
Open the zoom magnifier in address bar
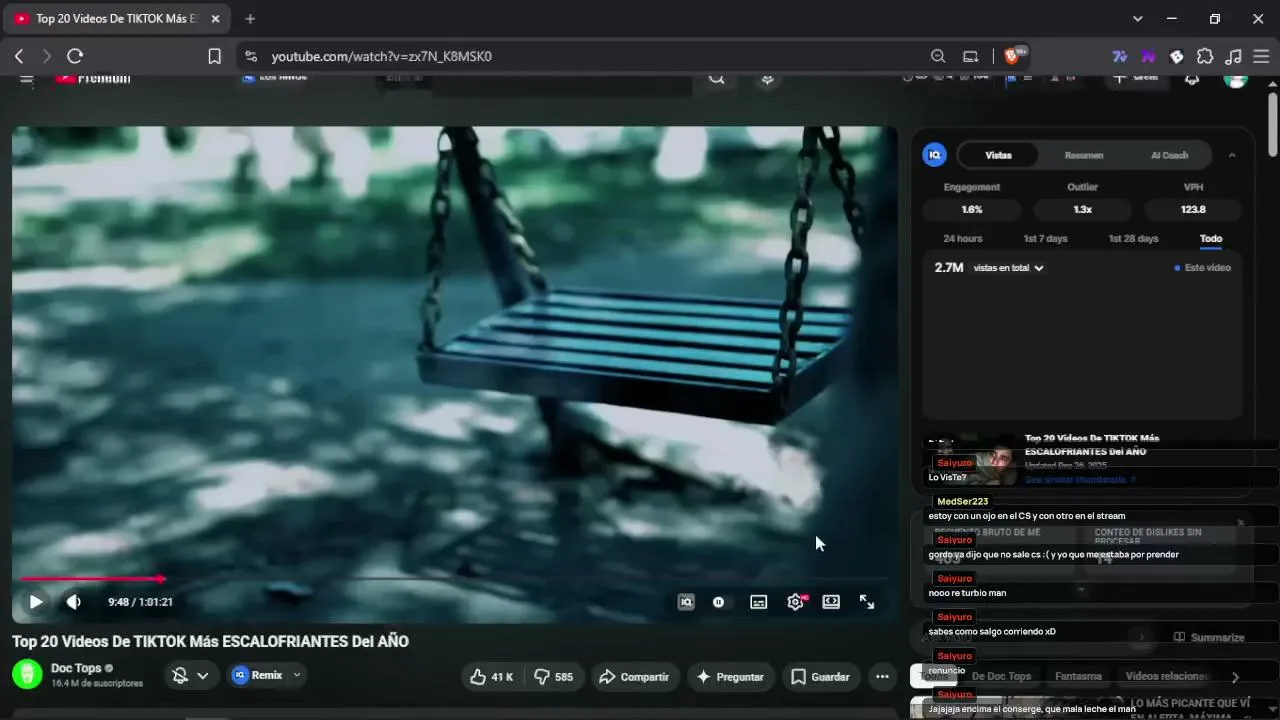[x=938, y=56]
